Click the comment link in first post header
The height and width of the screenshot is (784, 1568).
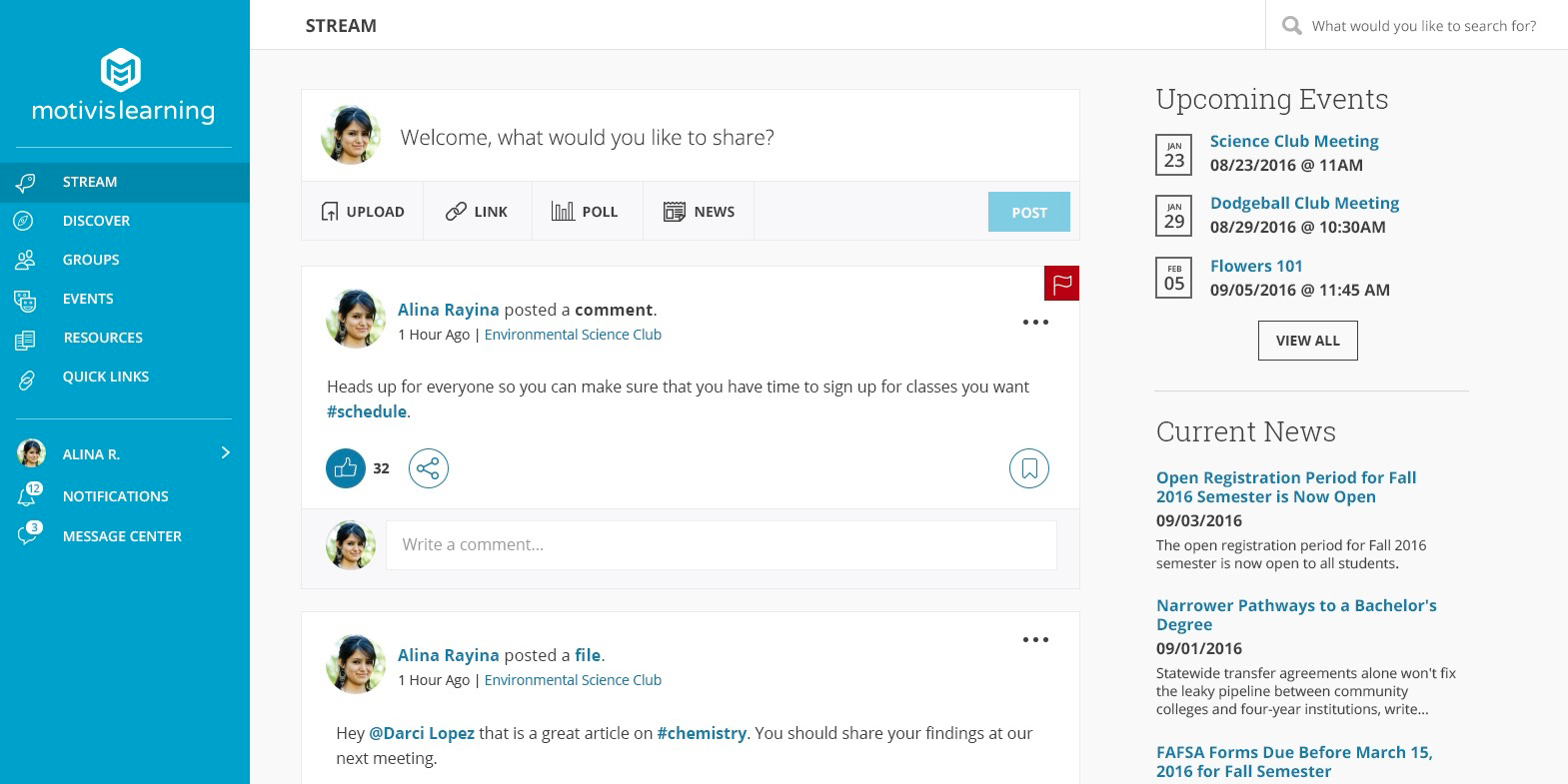[x=614, y=310]
